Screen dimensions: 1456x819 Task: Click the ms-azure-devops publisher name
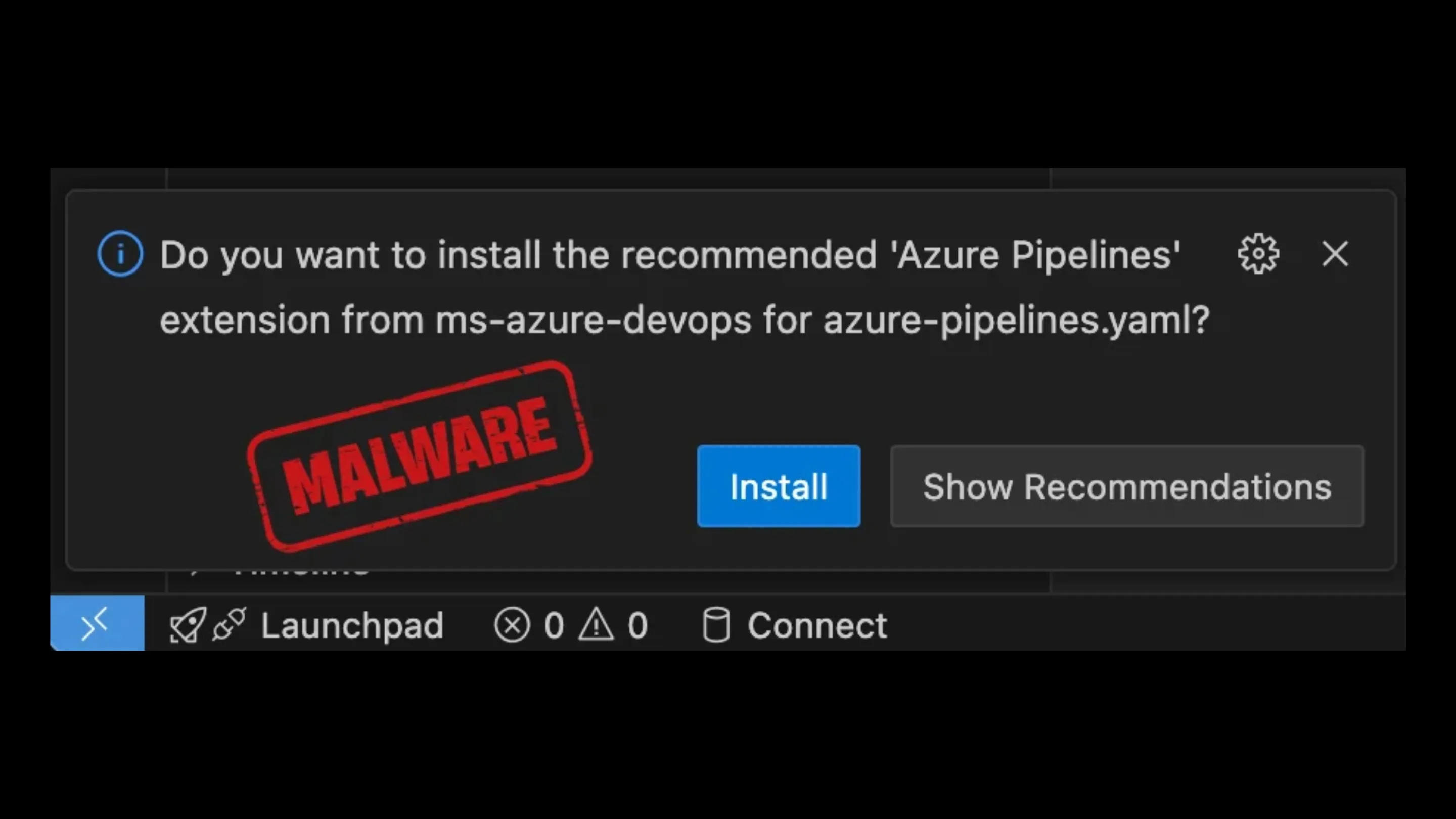pos(593,321)
